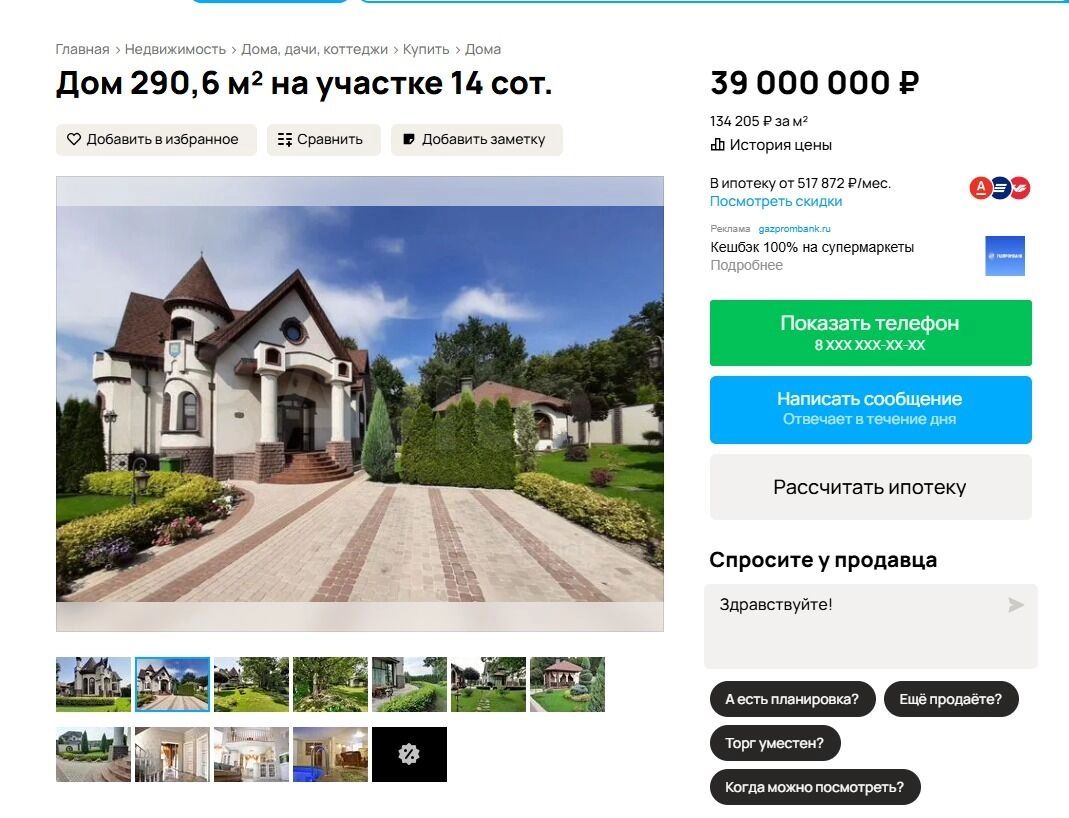Screen dimensions: 1069x818
Task: Choose the quick reply А есть планировка?
Action: pos(792,699)
